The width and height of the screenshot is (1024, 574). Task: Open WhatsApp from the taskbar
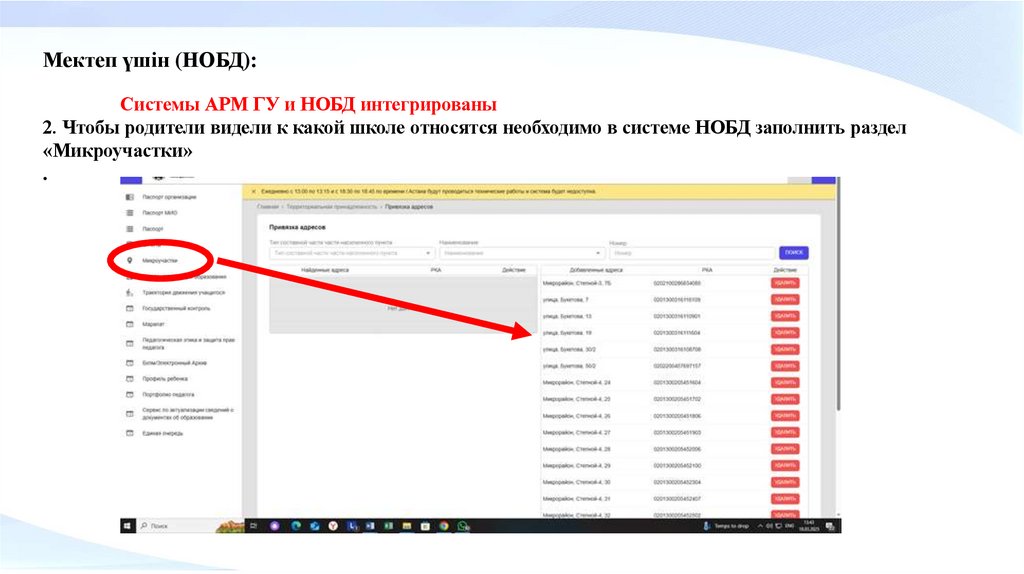pos(463,526)
